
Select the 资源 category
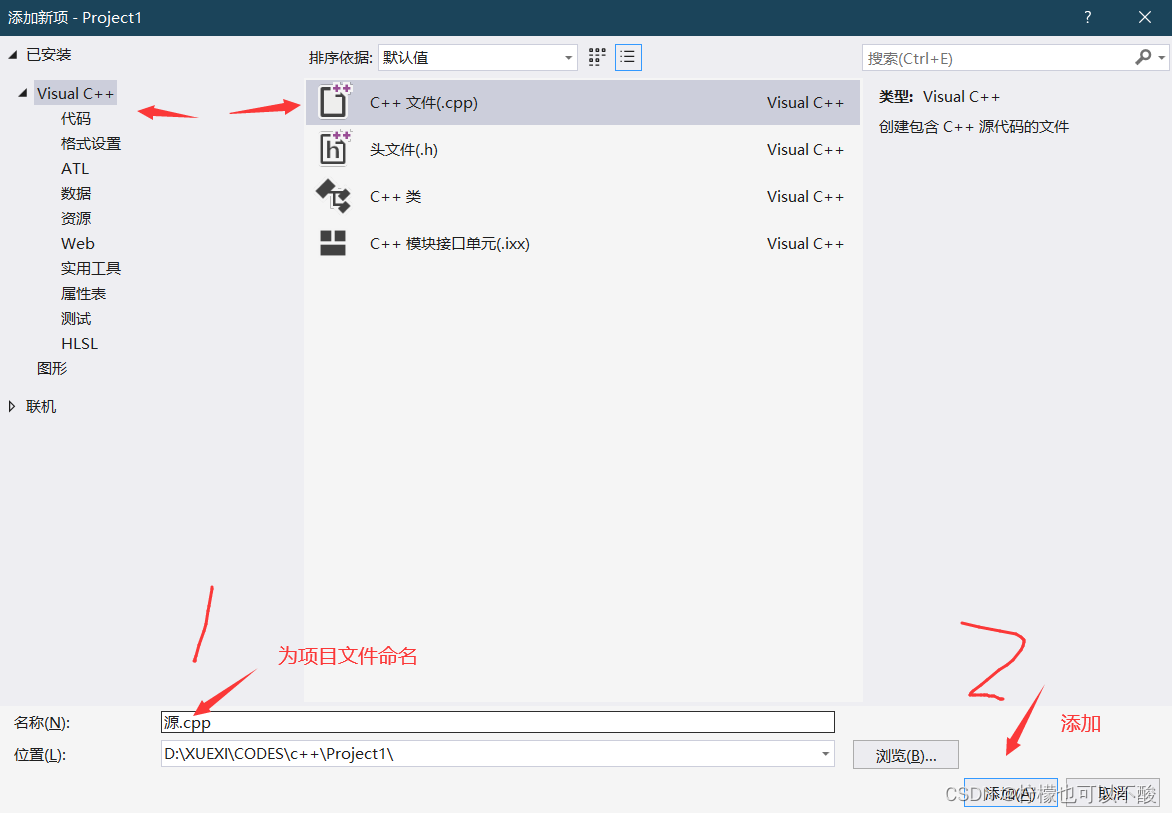point(75,218)
